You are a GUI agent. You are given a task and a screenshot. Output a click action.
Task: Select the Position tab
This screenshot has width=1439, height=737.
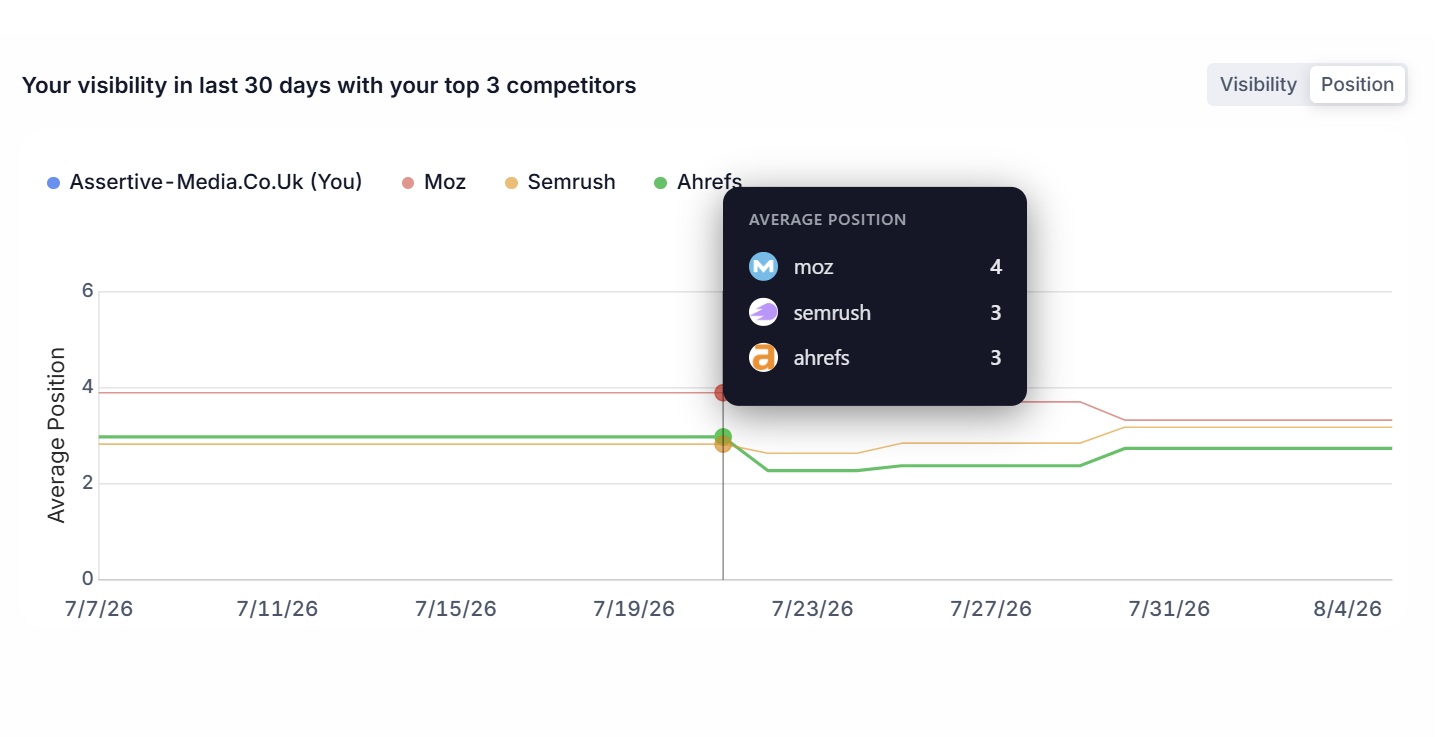pos(1357,85)
